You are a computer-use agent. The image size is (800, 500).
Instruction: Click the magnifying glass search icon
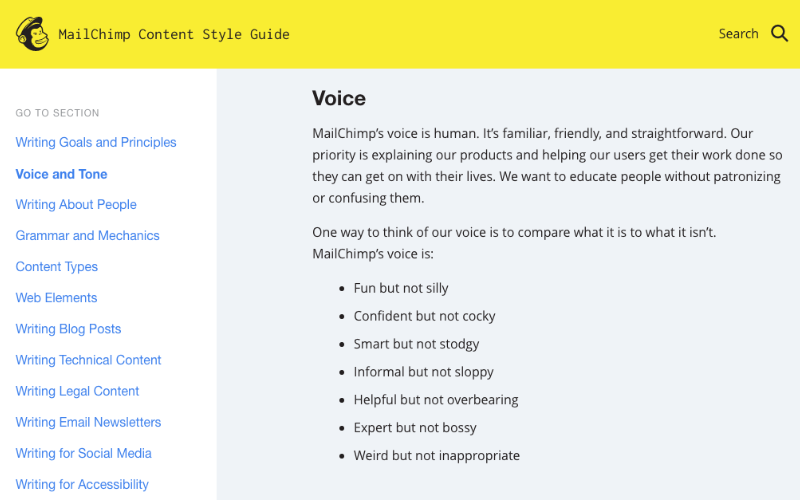(x=780, y=34)
